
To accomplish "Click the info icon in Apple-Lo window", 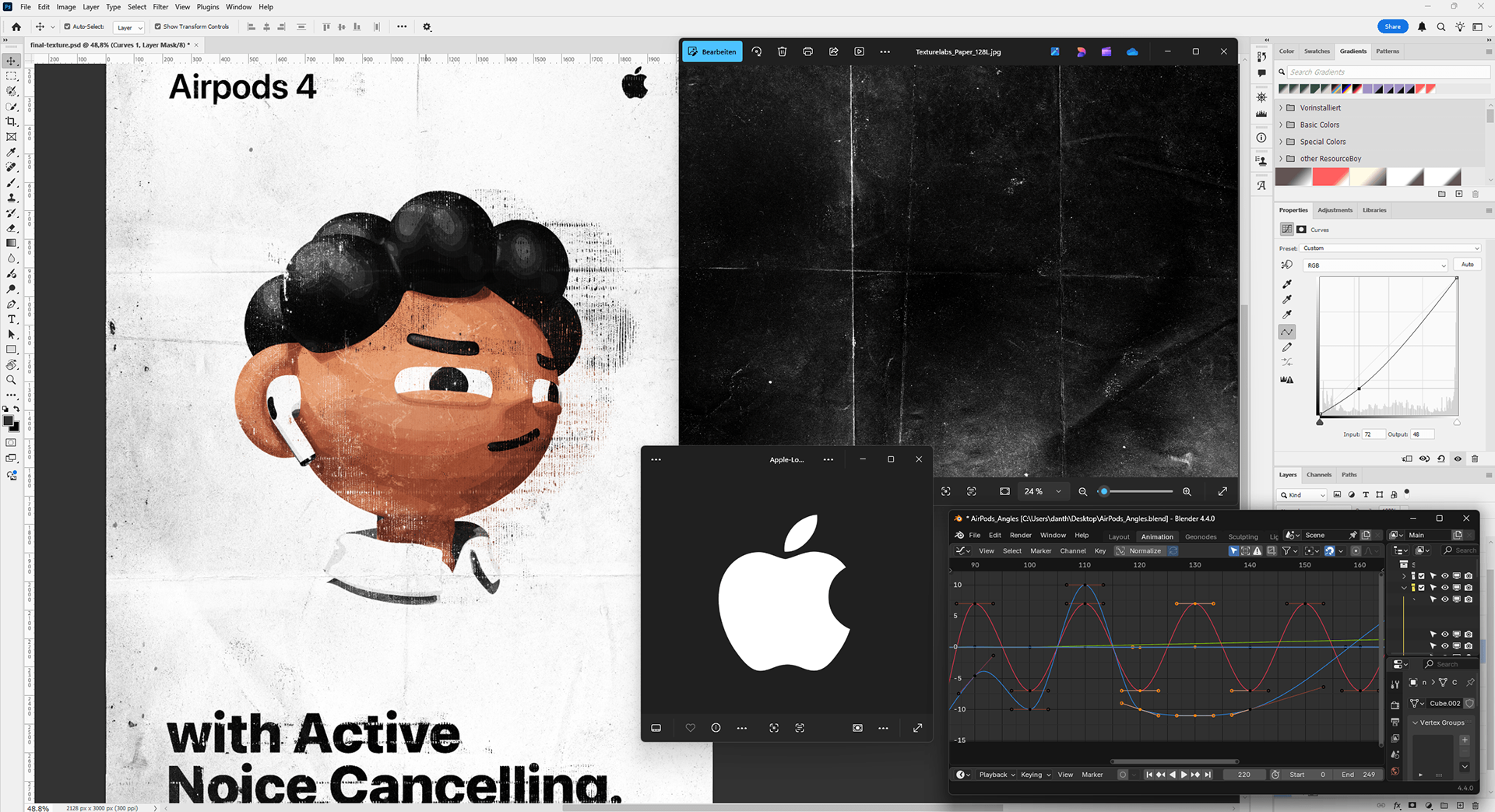I will pyautogui.click(x=716, y=728).
